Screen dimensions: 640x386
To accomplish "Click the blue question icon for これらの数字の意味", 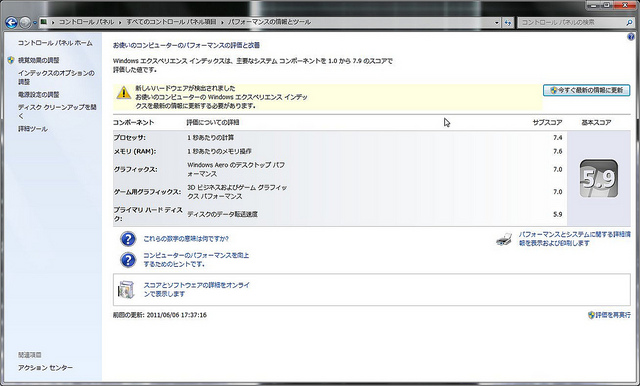I will pos(128,239).
